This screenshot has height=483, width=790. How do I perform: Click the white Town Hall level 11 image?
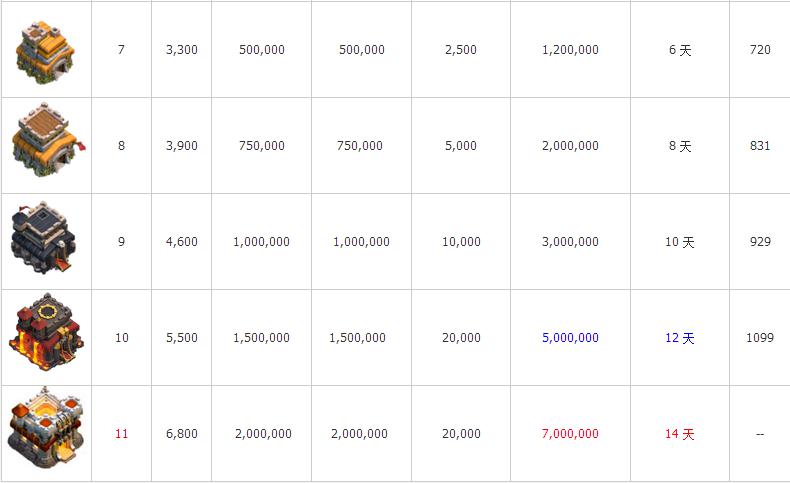[45, 428]
